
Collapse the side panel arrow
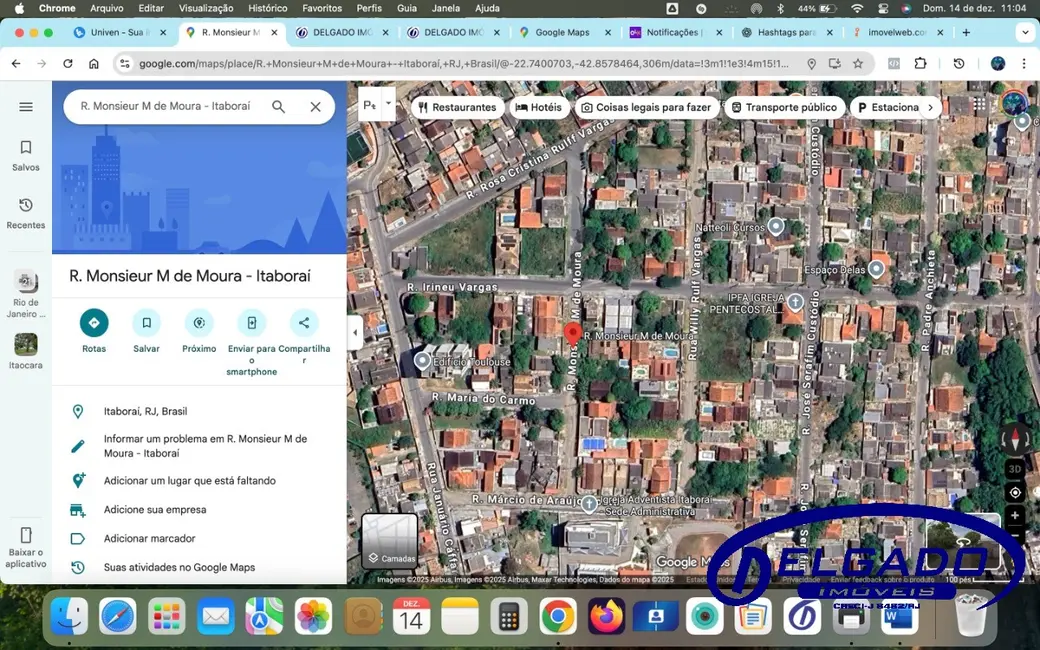355,333
